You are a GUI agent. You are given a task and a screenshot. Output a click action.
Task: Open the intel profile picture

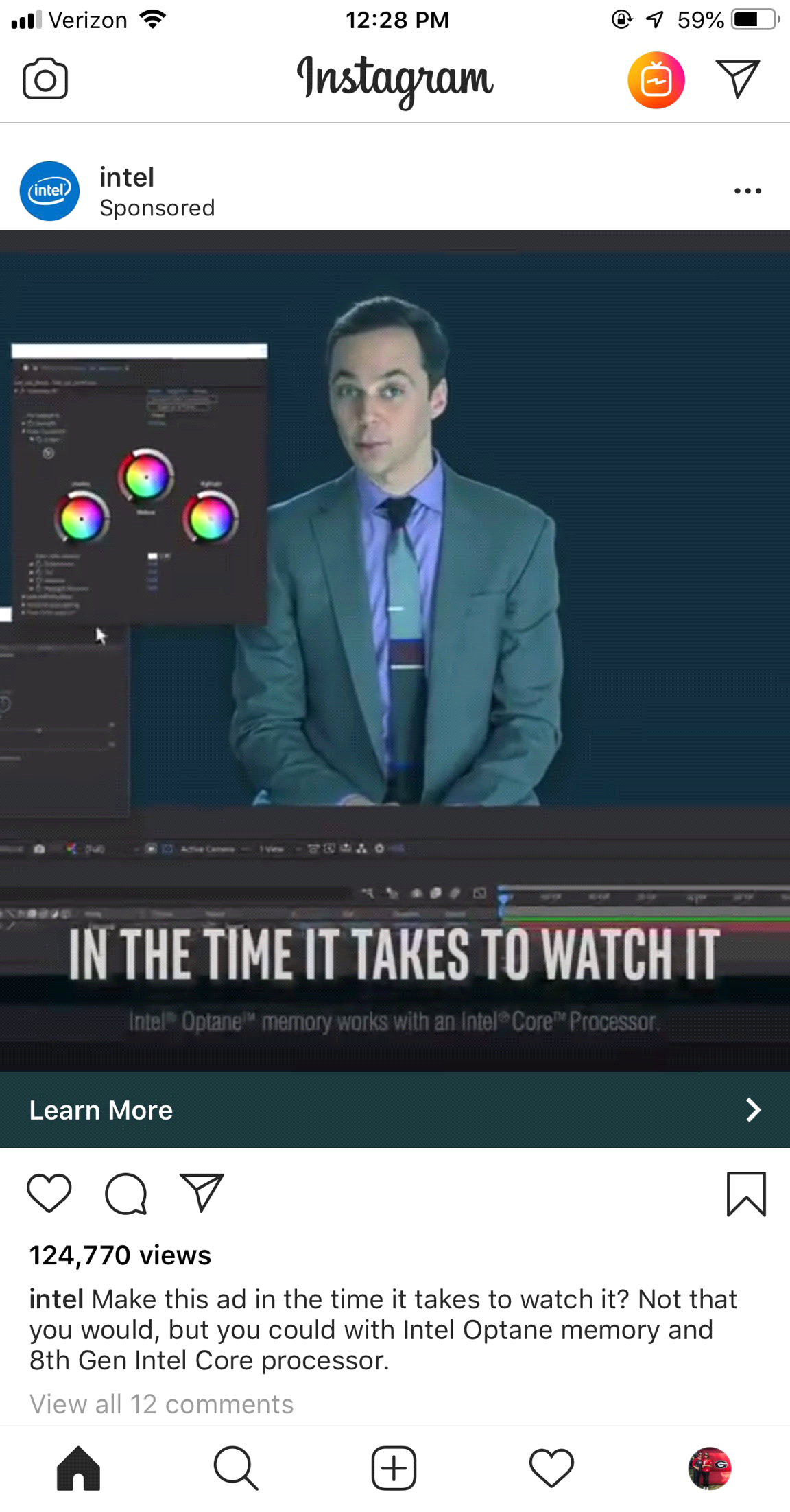49,191
